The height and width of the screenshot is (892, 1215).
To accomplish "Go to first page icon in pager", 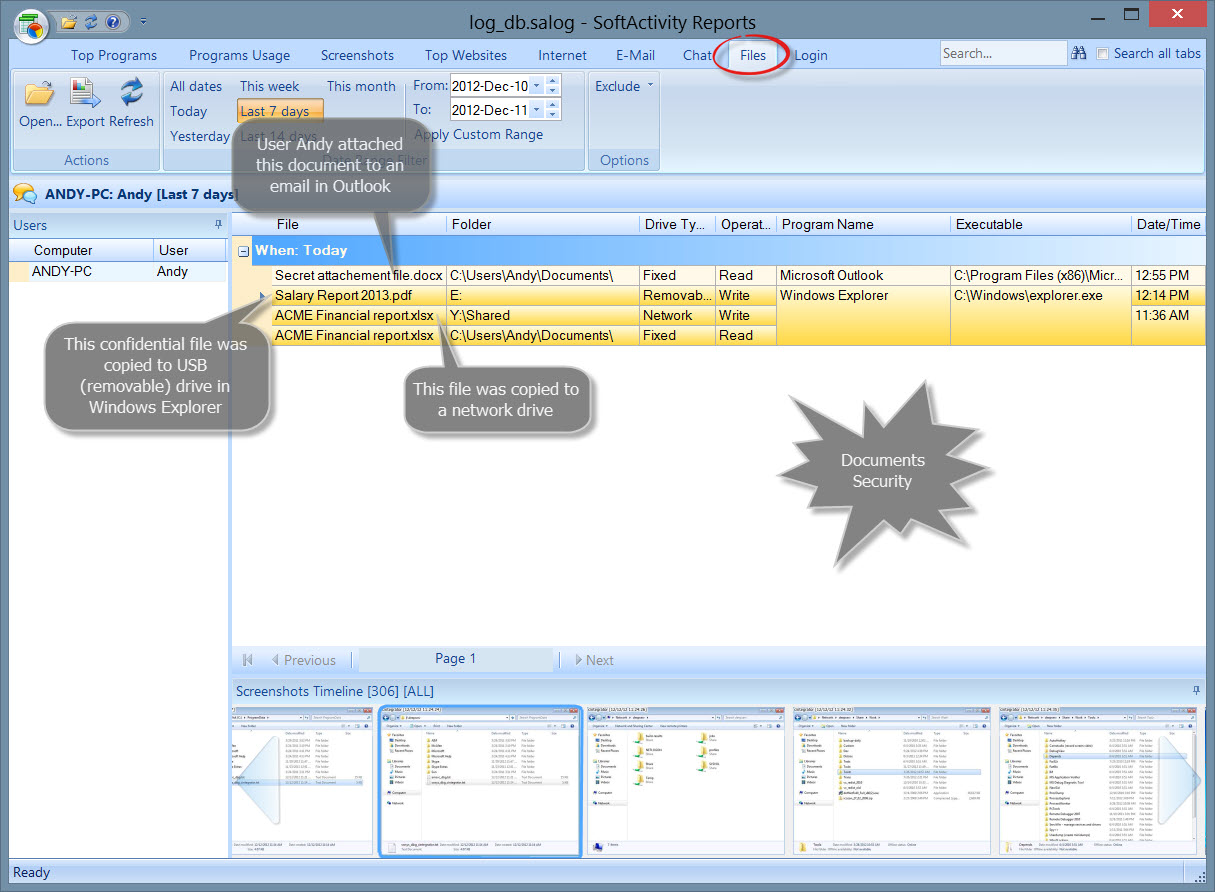I will [247, 660].
